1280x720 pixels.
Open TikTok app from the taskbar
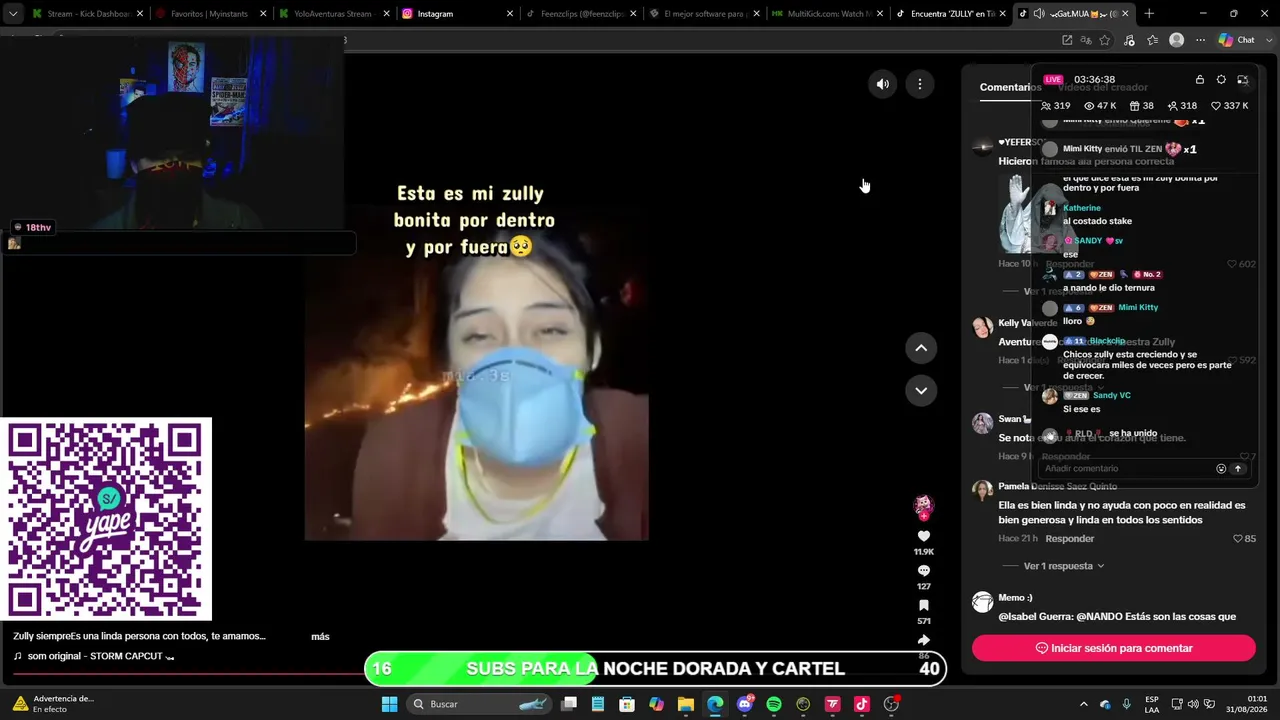[x=862, y=704]
